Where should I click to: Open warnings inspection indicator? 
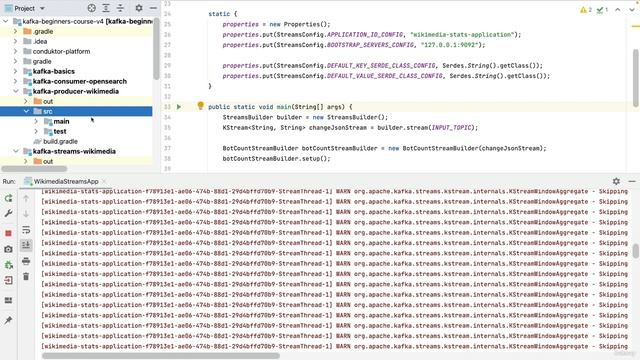pos(586,10)
